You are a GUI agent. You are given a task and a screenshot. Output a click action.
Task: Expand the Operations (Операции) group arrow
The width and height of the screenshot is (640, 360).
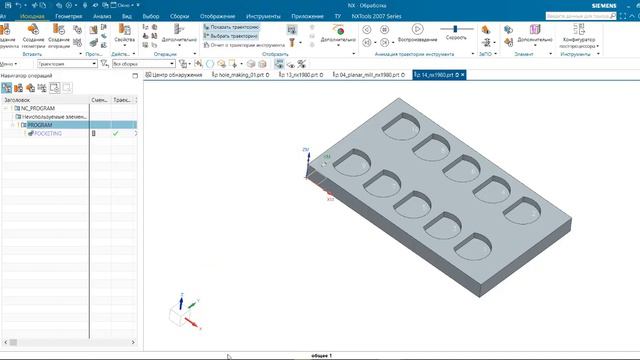194,54
